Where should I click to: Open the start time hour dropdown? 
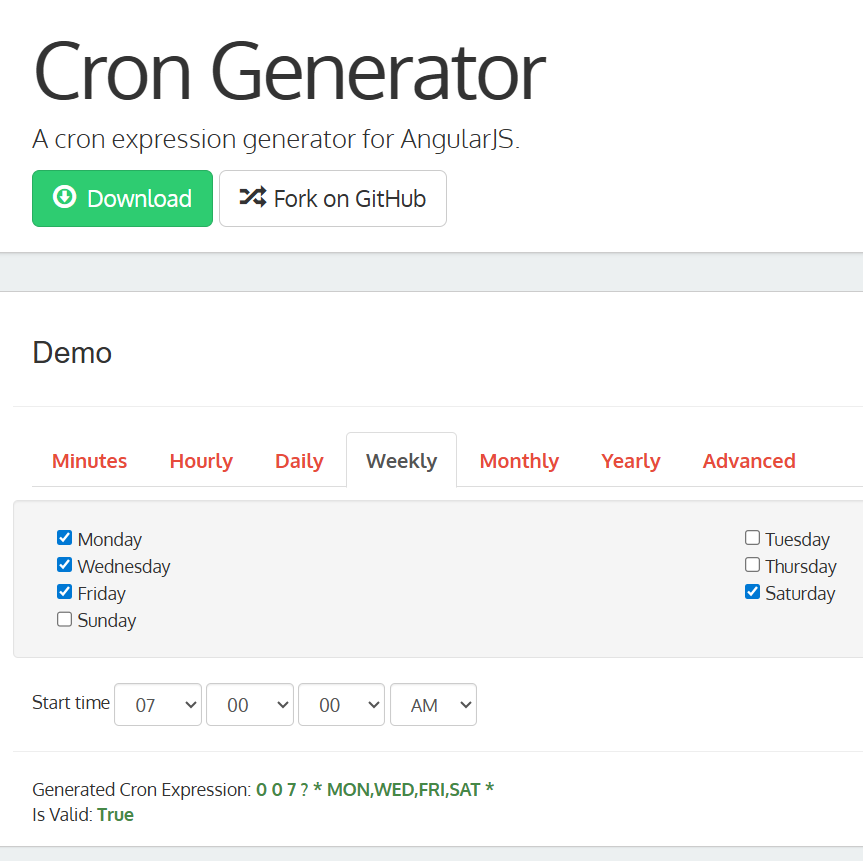click(x=158, y=705)
